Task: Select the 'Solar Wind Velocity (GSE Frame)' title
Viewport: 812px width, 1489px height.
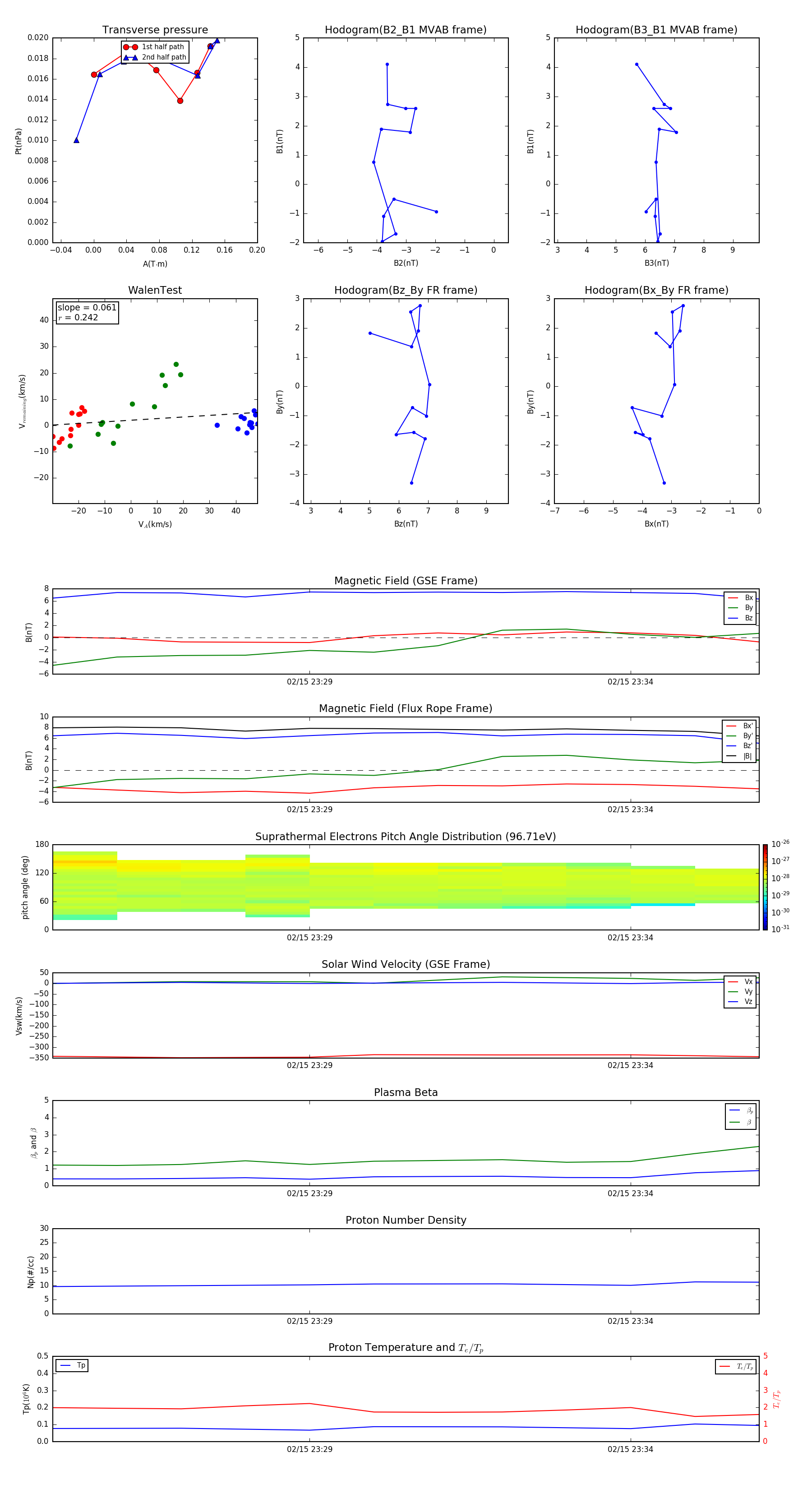Action: point(406,964)
